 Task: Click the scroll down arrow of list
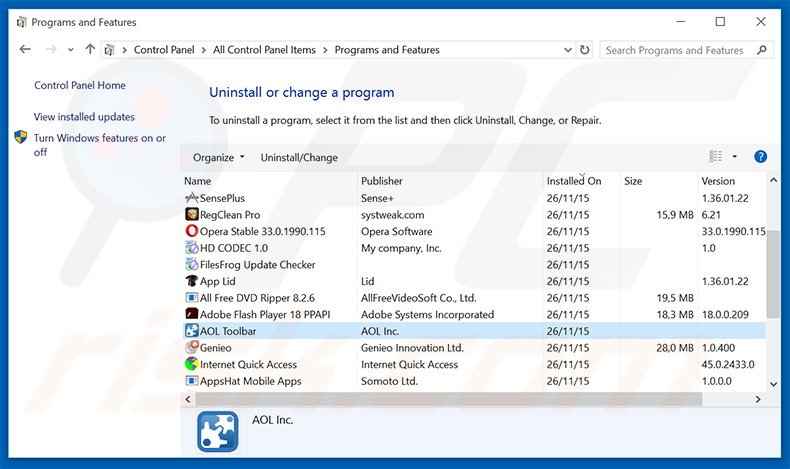click(x=773, y=384)
